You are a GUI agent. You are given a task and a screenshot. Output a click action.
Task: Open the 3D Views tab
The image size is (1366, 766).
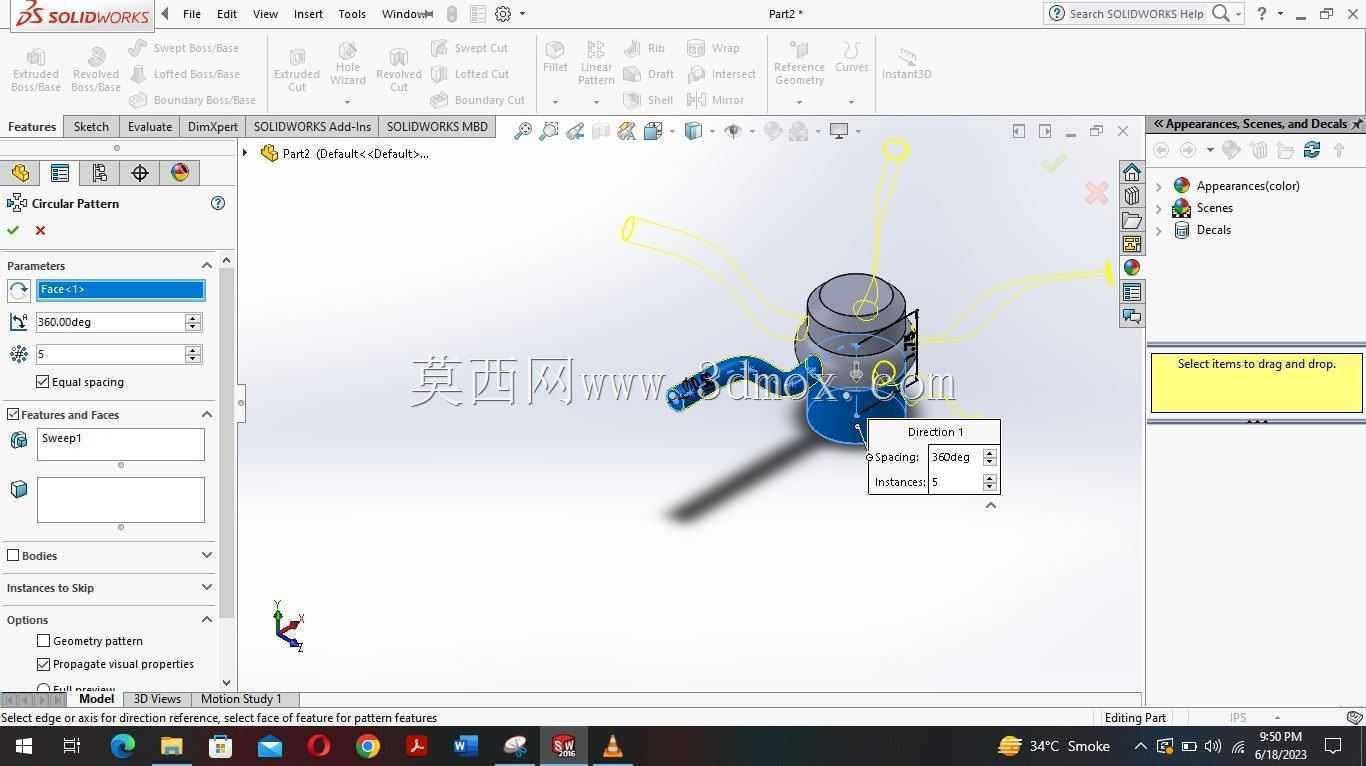(x=157, y=699)
